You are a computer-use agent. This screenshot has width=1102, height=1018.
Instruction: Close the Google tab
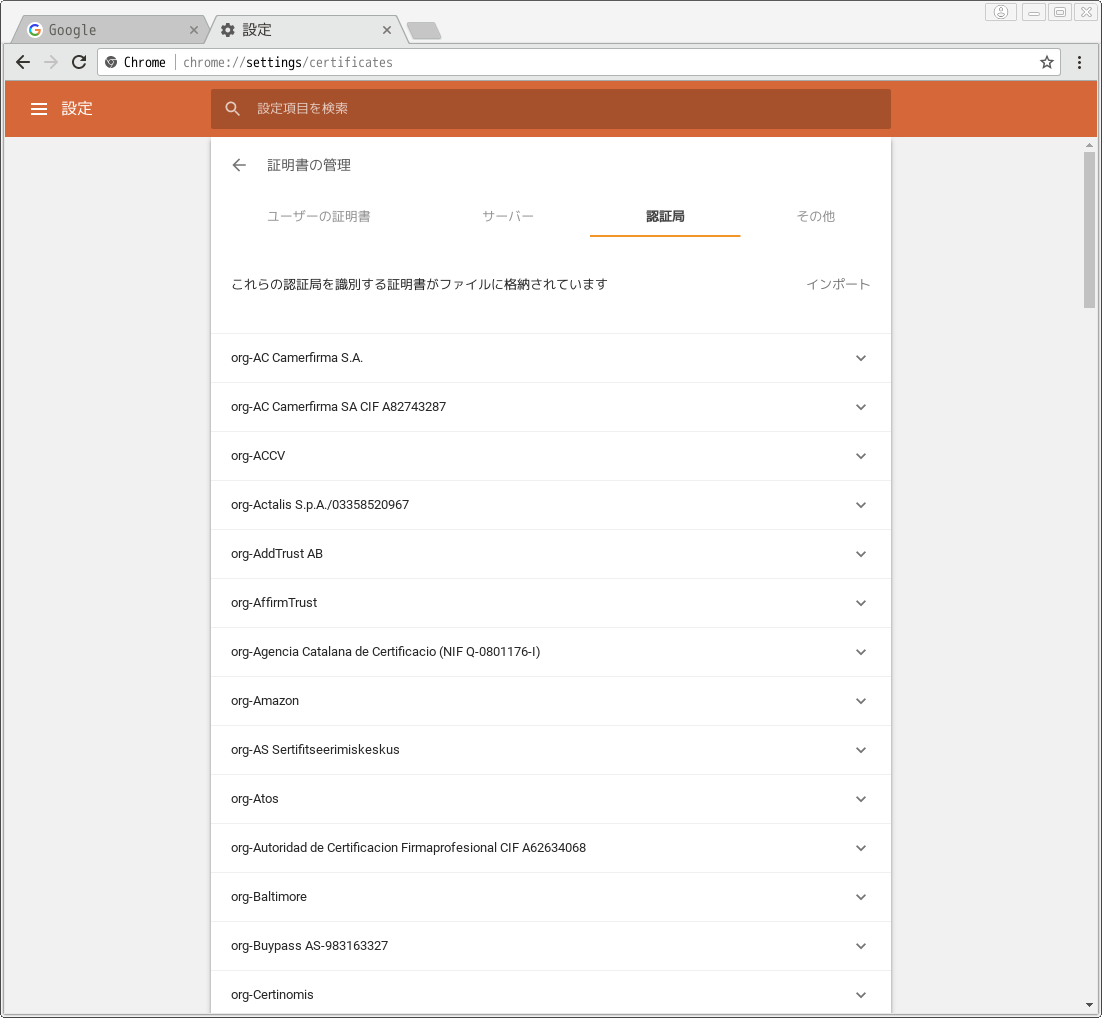tap(194, 30)
